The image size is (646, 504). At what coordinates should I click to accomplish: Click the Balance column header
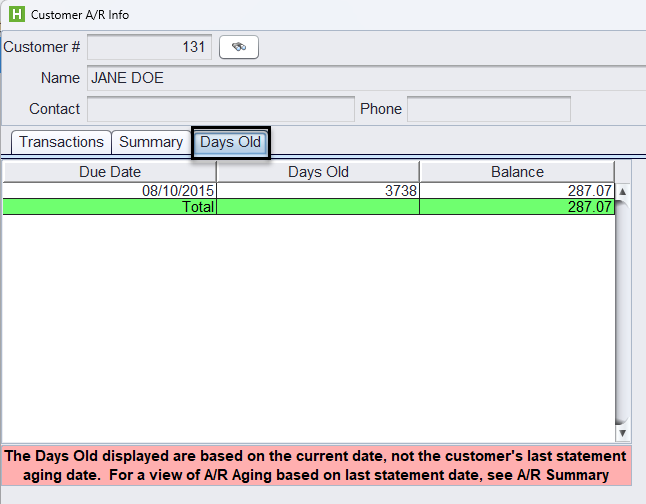(517, 172)
